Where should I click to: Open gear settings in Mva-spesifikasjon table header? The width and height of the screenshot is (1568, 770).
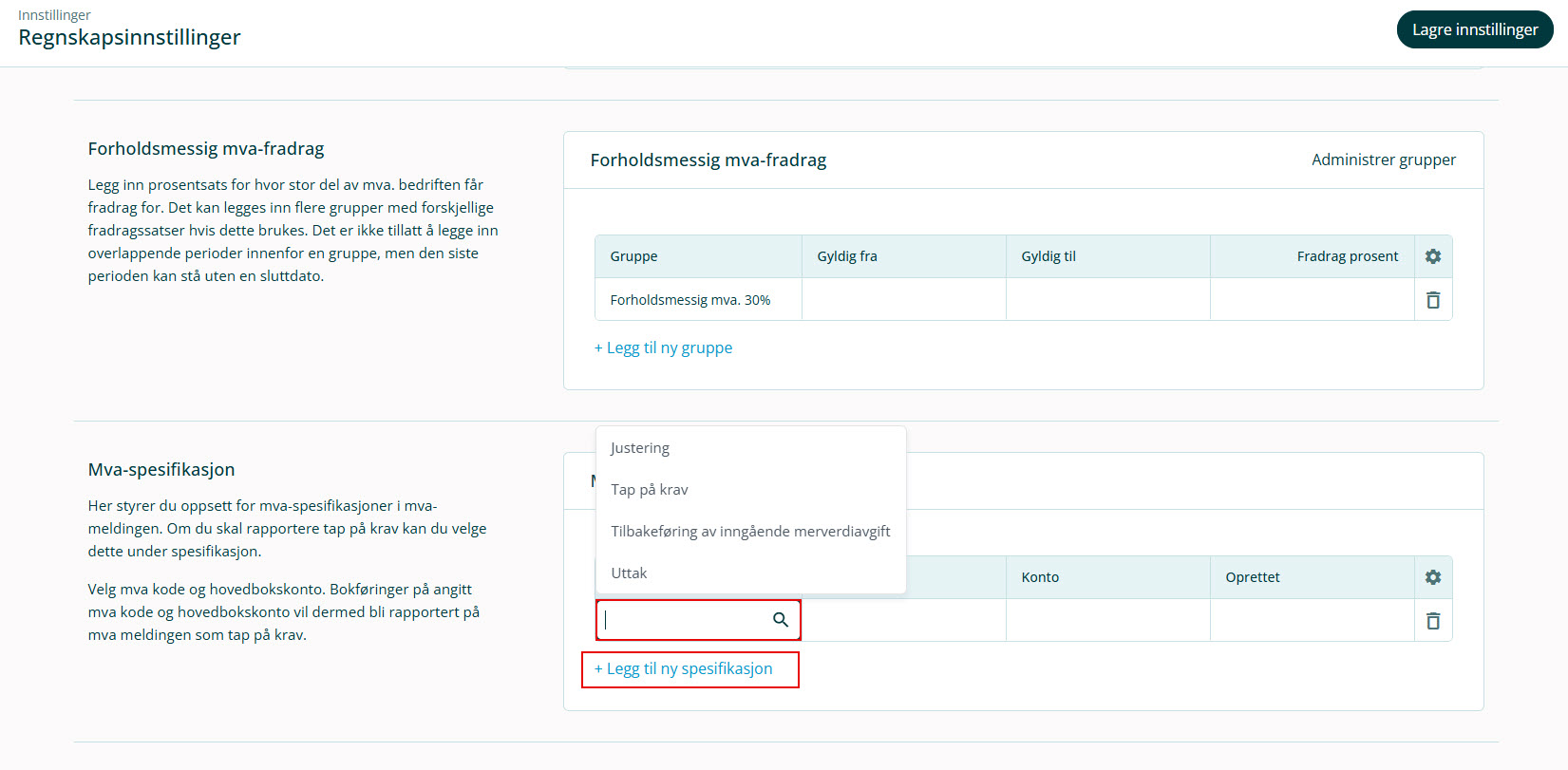pos(1432,577)
